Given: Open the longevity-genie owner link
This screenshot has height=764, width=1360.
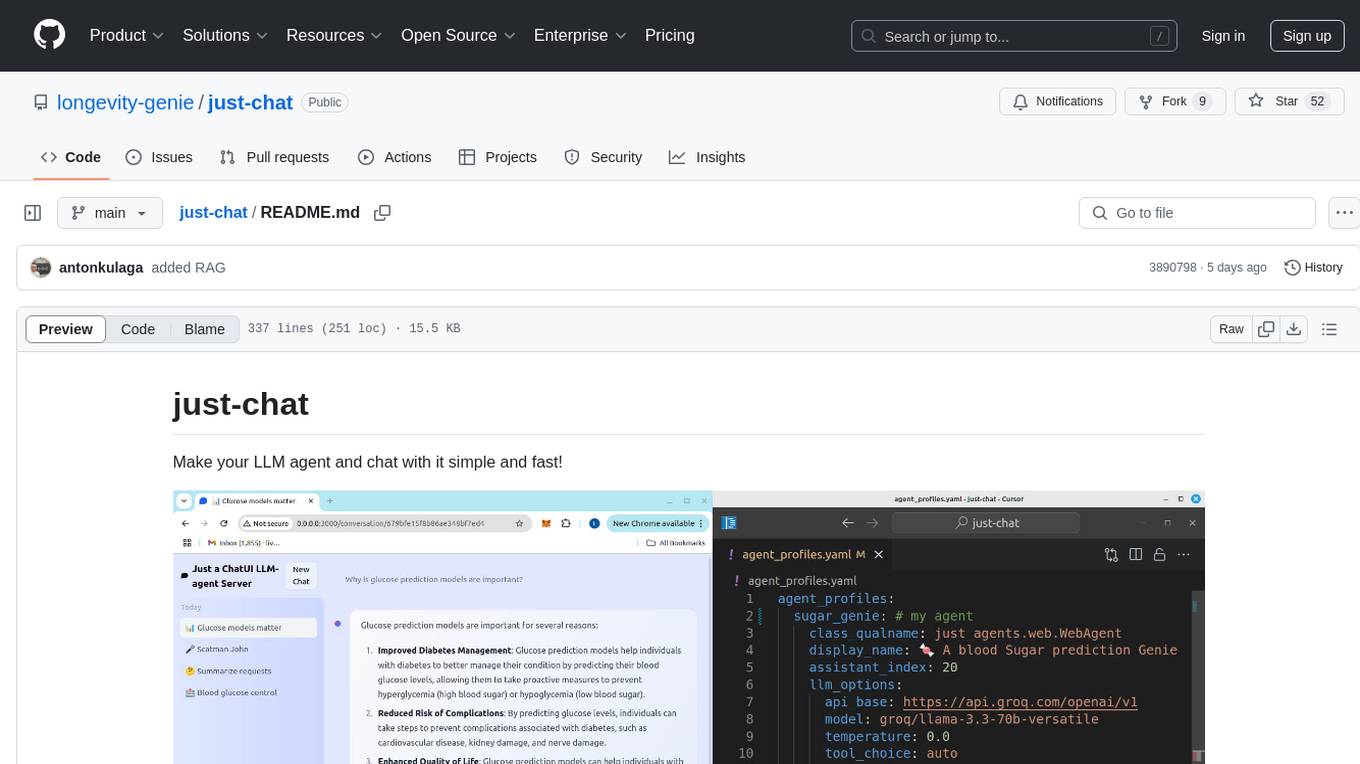Looking at the screenshot, I should point(126,102).
